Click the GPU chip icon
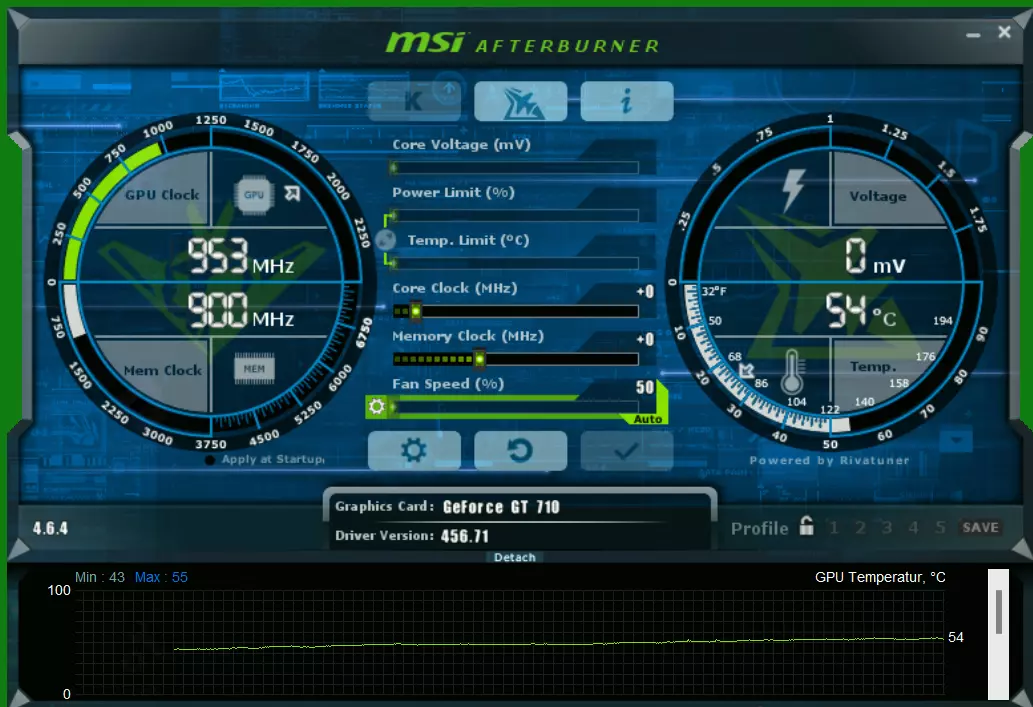 click(254, 195)
